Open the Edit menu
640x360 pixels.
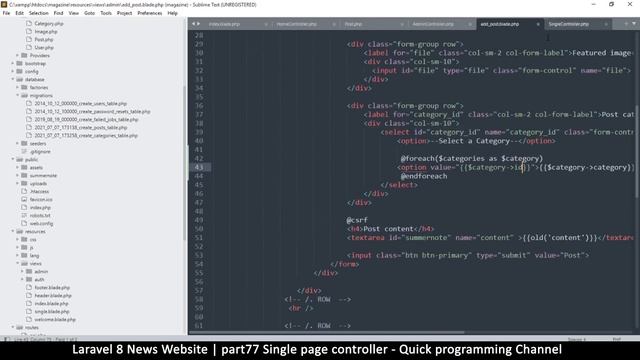pos(19,13)
